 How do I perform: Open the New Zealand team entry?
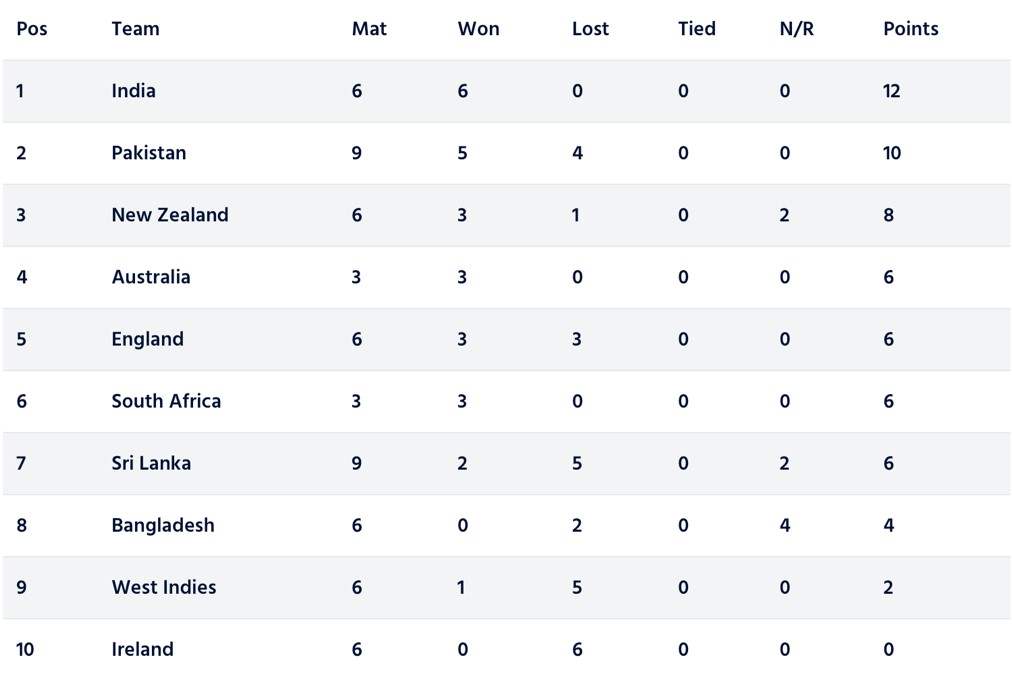tap(170, 215)
